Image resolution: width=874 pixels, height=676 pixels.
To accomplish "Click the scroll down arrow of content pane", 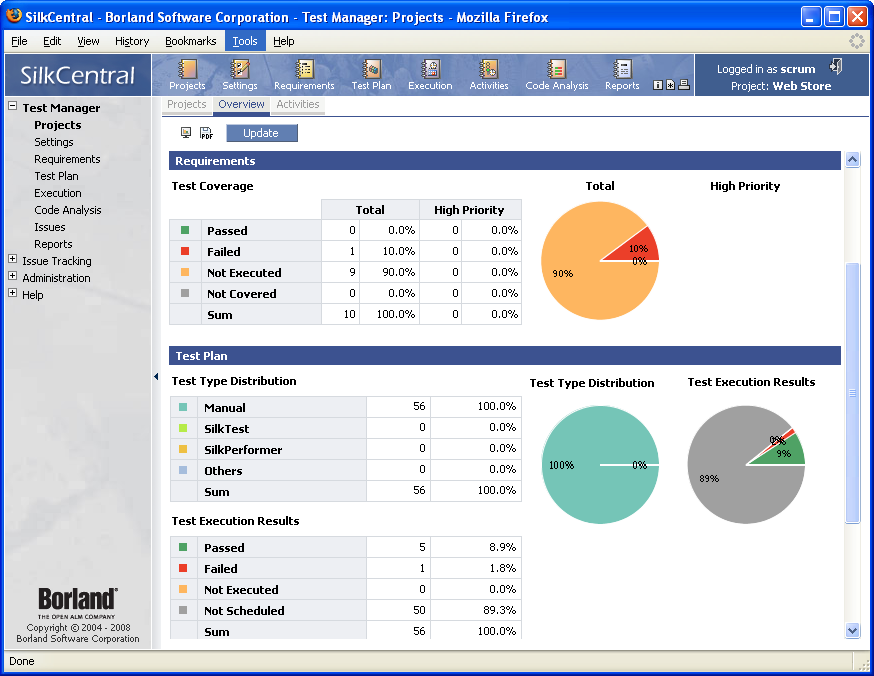I will (x=852, y=631).
